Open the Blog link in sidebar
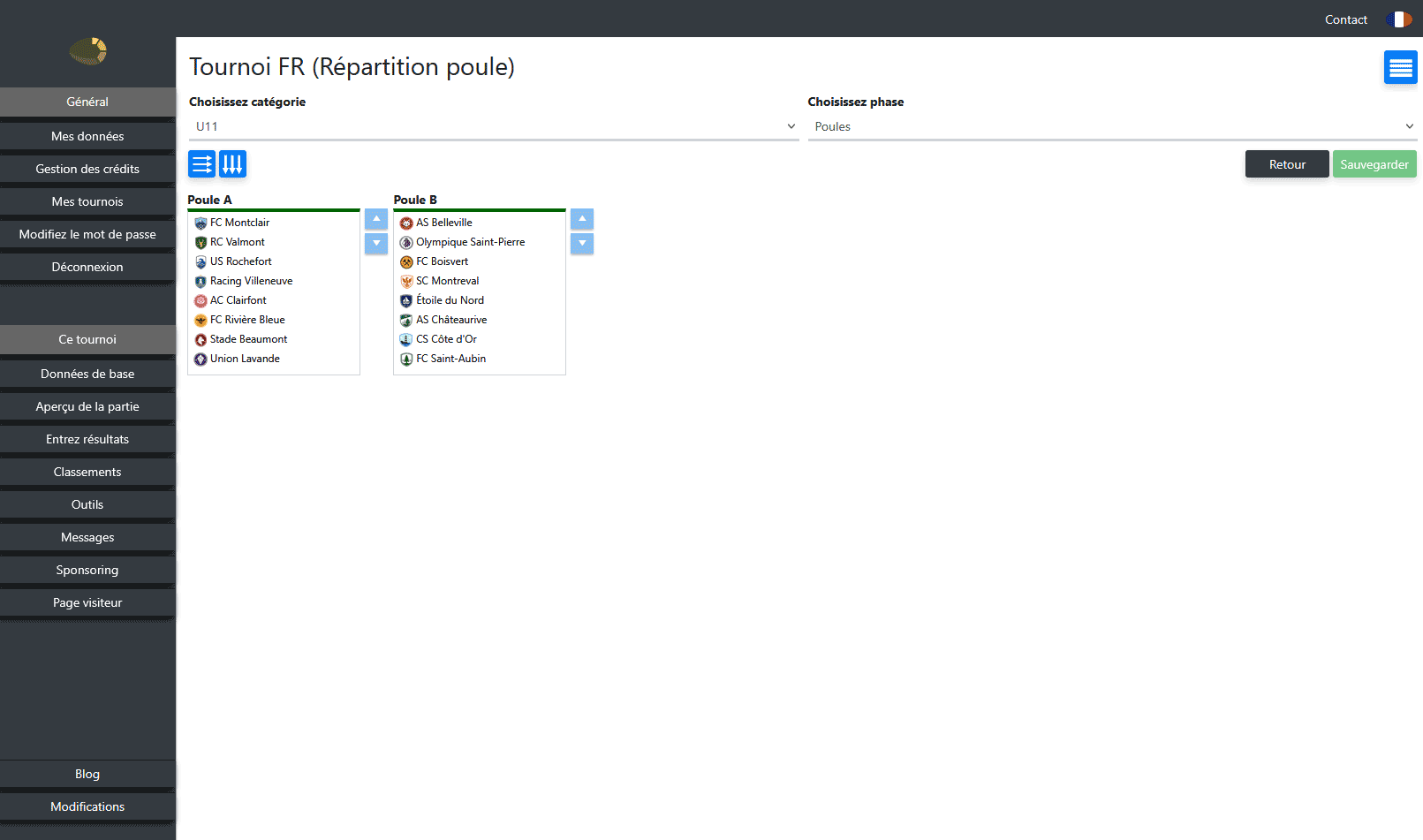Image resolution: width=1423 pixels, height=840 pixels. point(87,774)
